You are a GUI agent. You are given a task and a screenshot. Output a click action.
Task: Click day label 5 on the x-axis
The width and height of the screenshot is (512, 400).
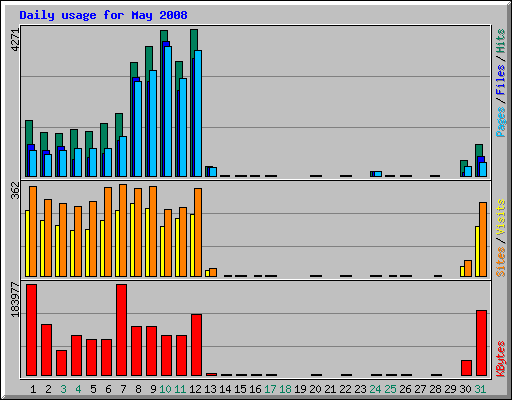click(x=93, y=389)
